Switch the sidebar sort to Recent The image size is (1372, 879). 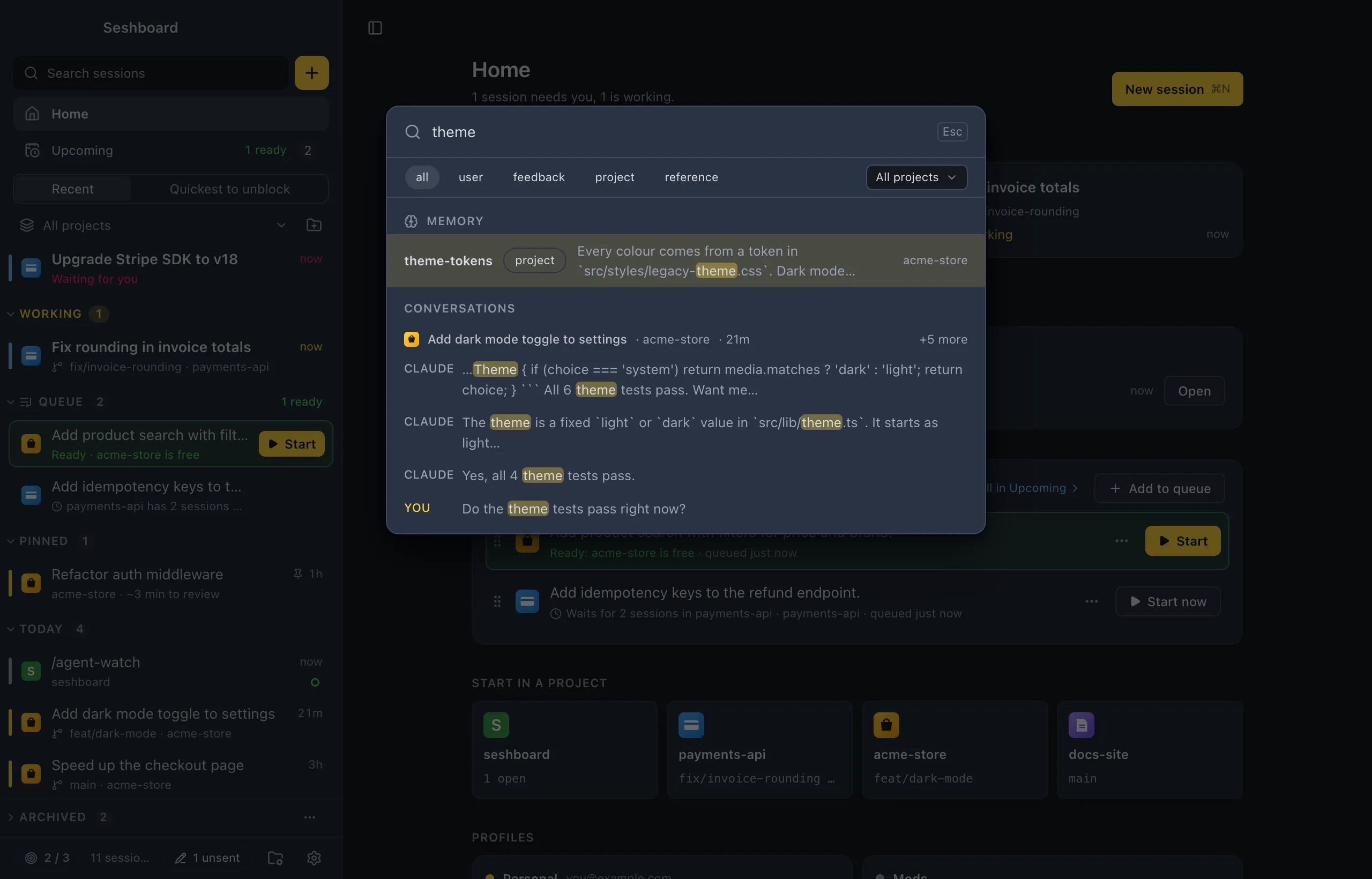pyautogui.click(x=72, y=189)
